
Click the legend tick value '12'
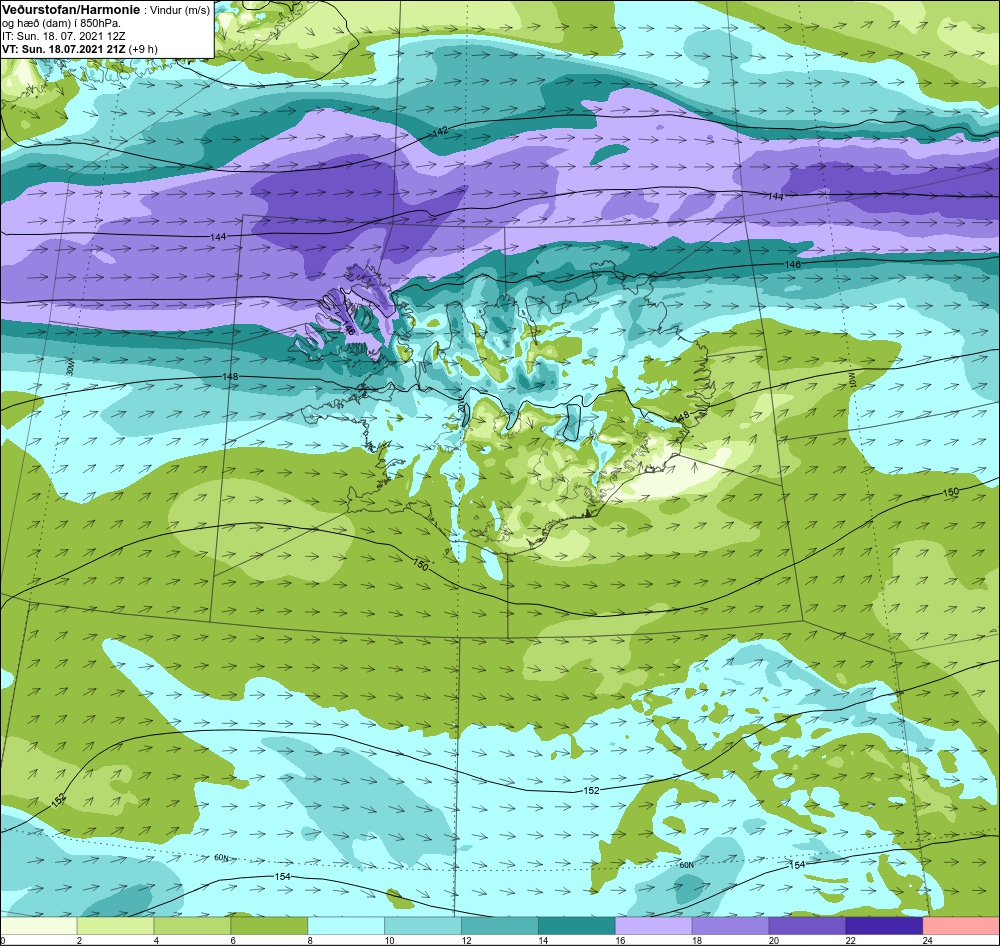pyautogui.click(x=467, y=940)
